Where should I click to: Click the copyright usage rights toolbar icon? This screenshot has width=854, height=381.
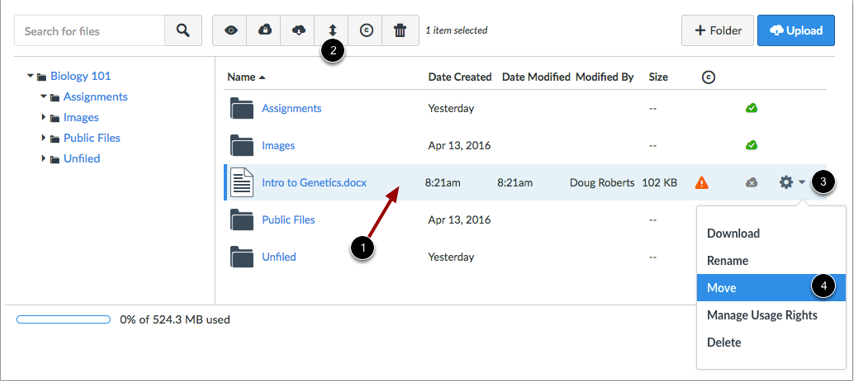click(366, 30)
